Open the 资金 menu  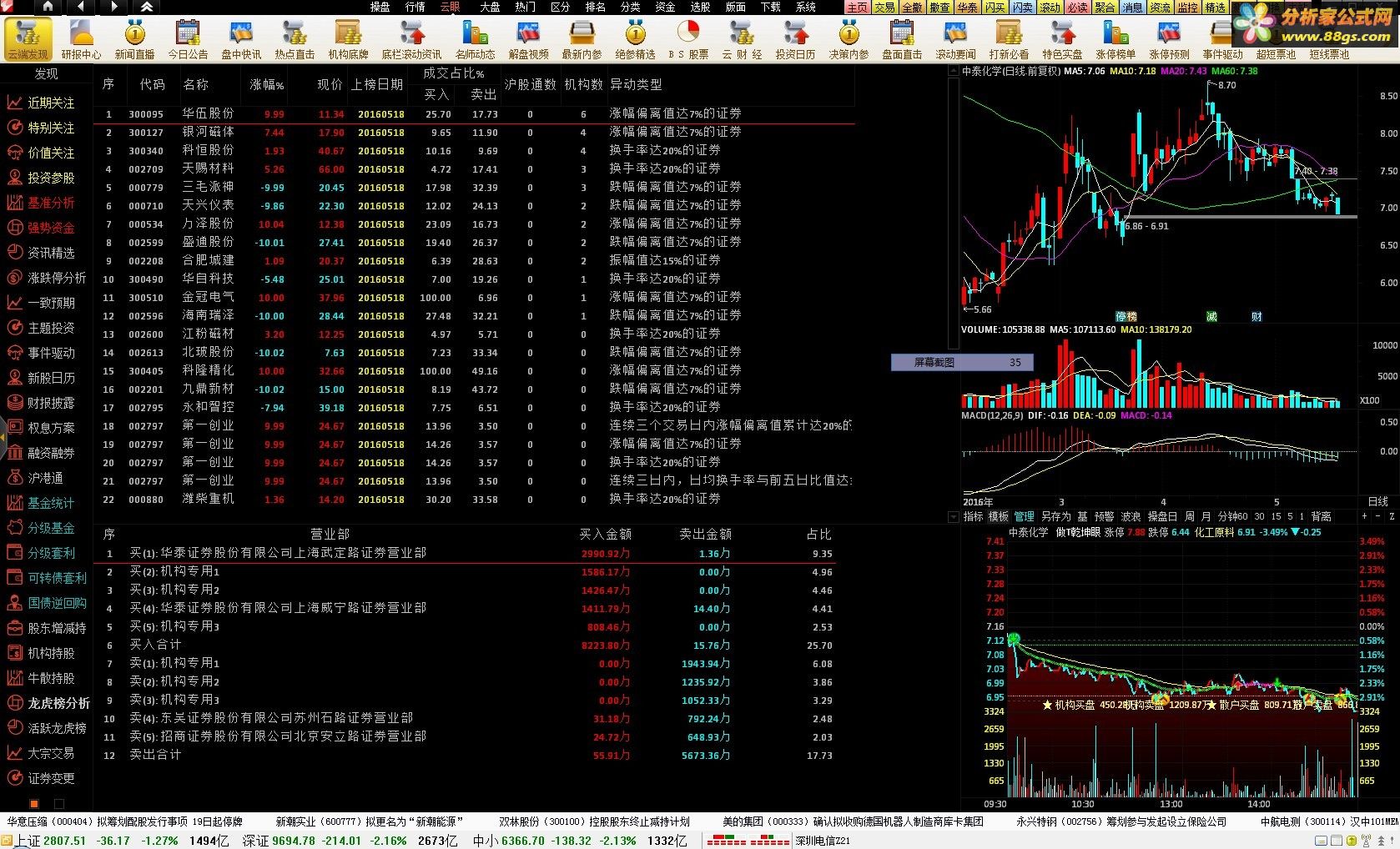click(665, 7)
